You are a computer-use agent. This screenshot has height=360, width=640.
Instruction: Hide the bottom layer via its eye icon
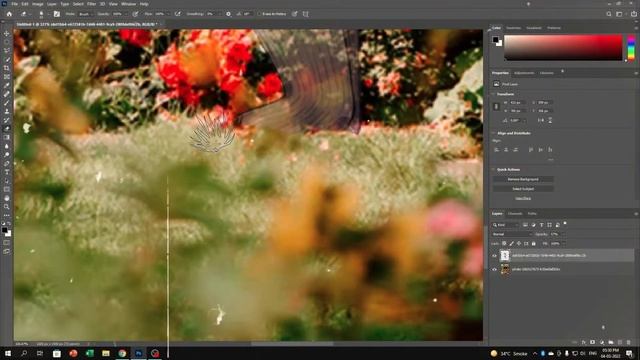click(494, 269)
